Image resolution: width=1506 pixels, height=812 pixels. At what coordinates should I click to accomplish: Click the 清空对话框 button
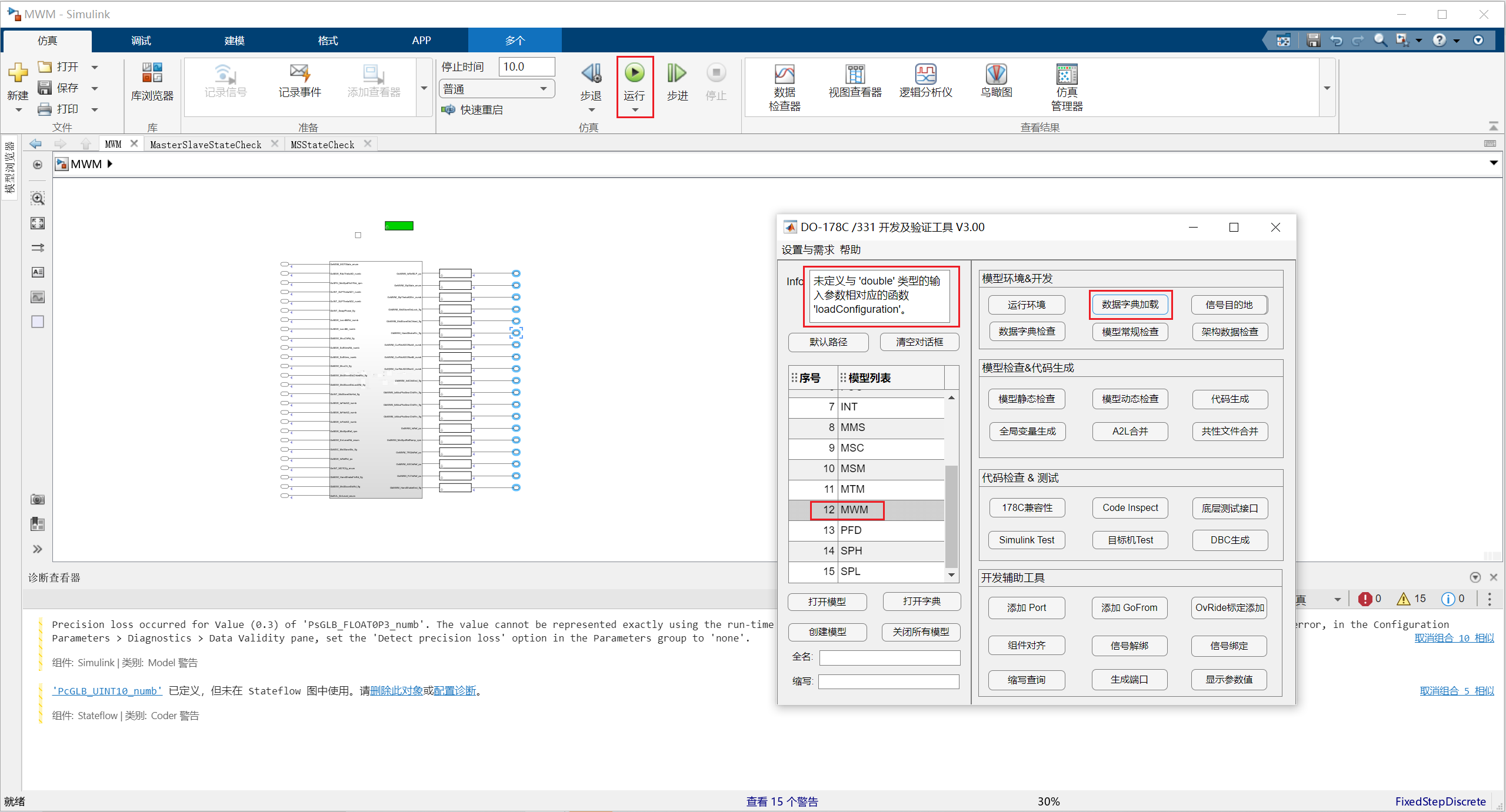point(919,342)
